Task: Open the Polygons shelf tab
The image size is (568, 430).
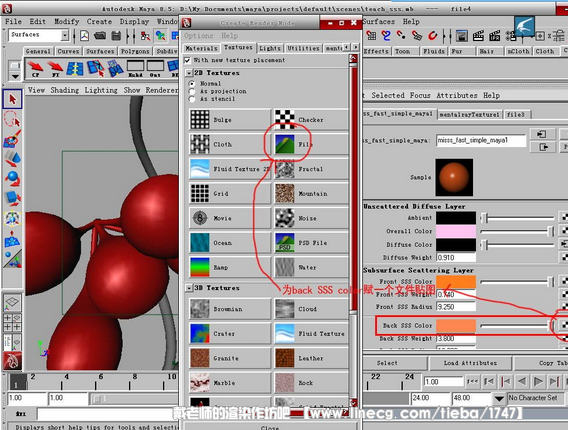Action: (135, 51)
